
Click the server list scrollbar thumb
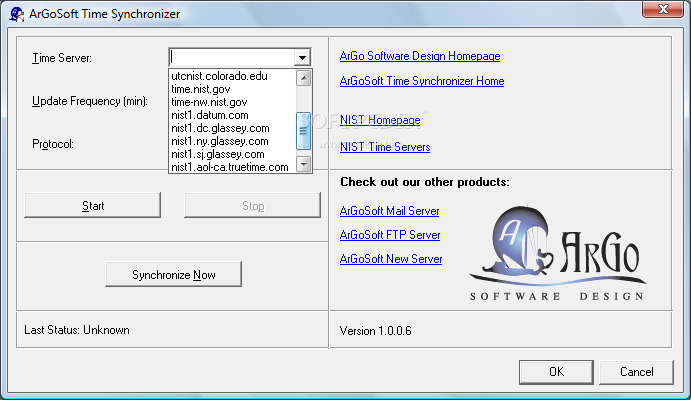(x=304, y=131)
